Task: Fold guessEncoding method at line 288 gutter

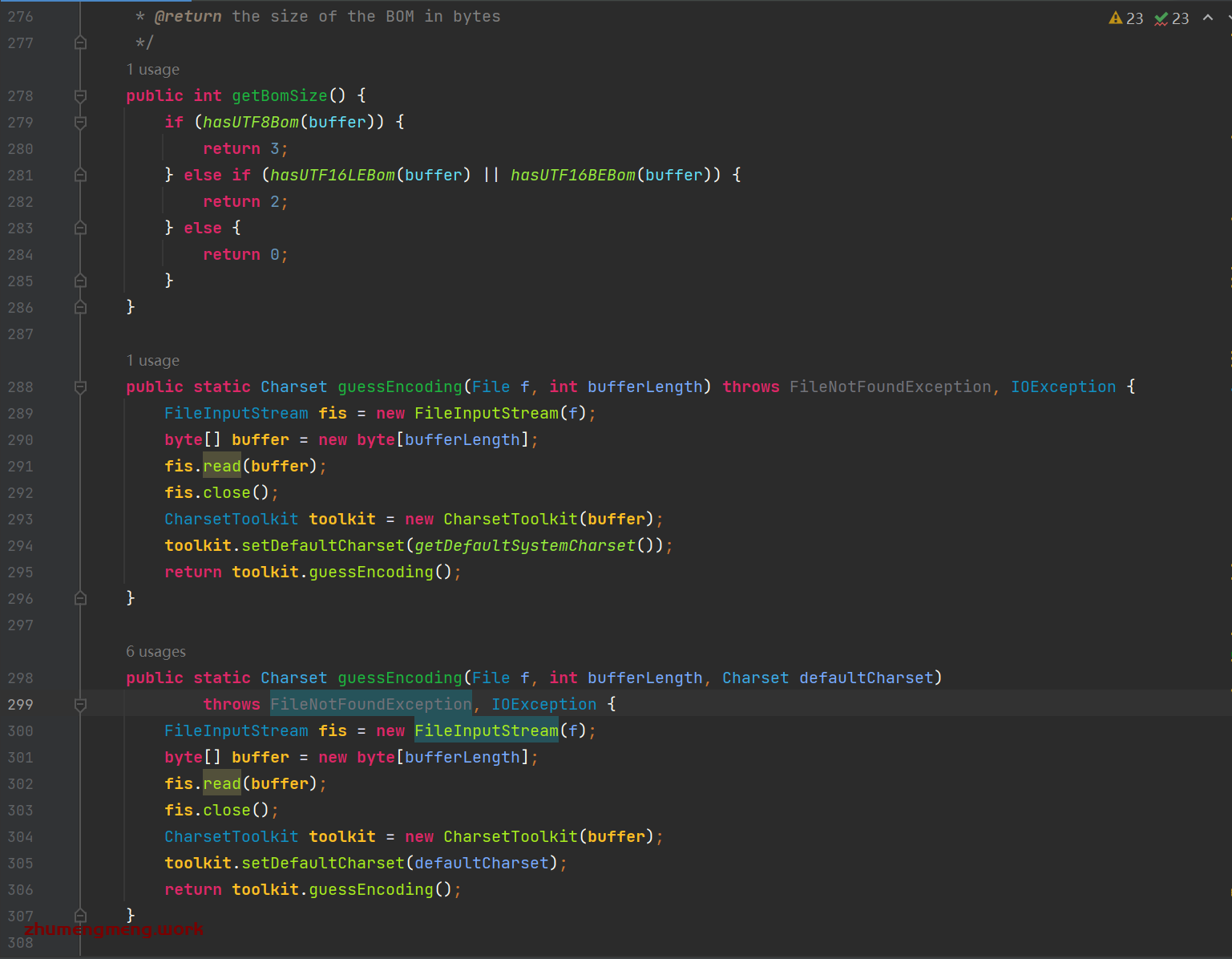Action: pos(80,387)
